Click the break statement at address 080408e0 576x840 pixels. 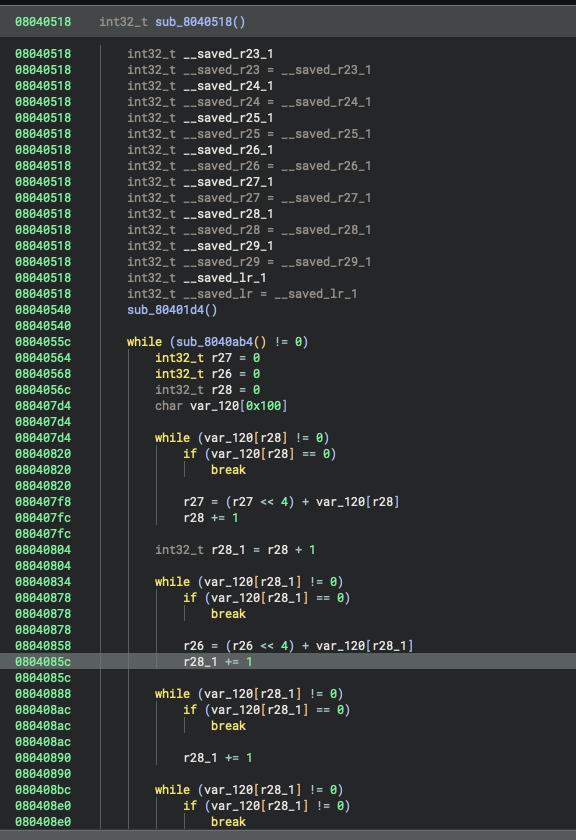point(228,822)
